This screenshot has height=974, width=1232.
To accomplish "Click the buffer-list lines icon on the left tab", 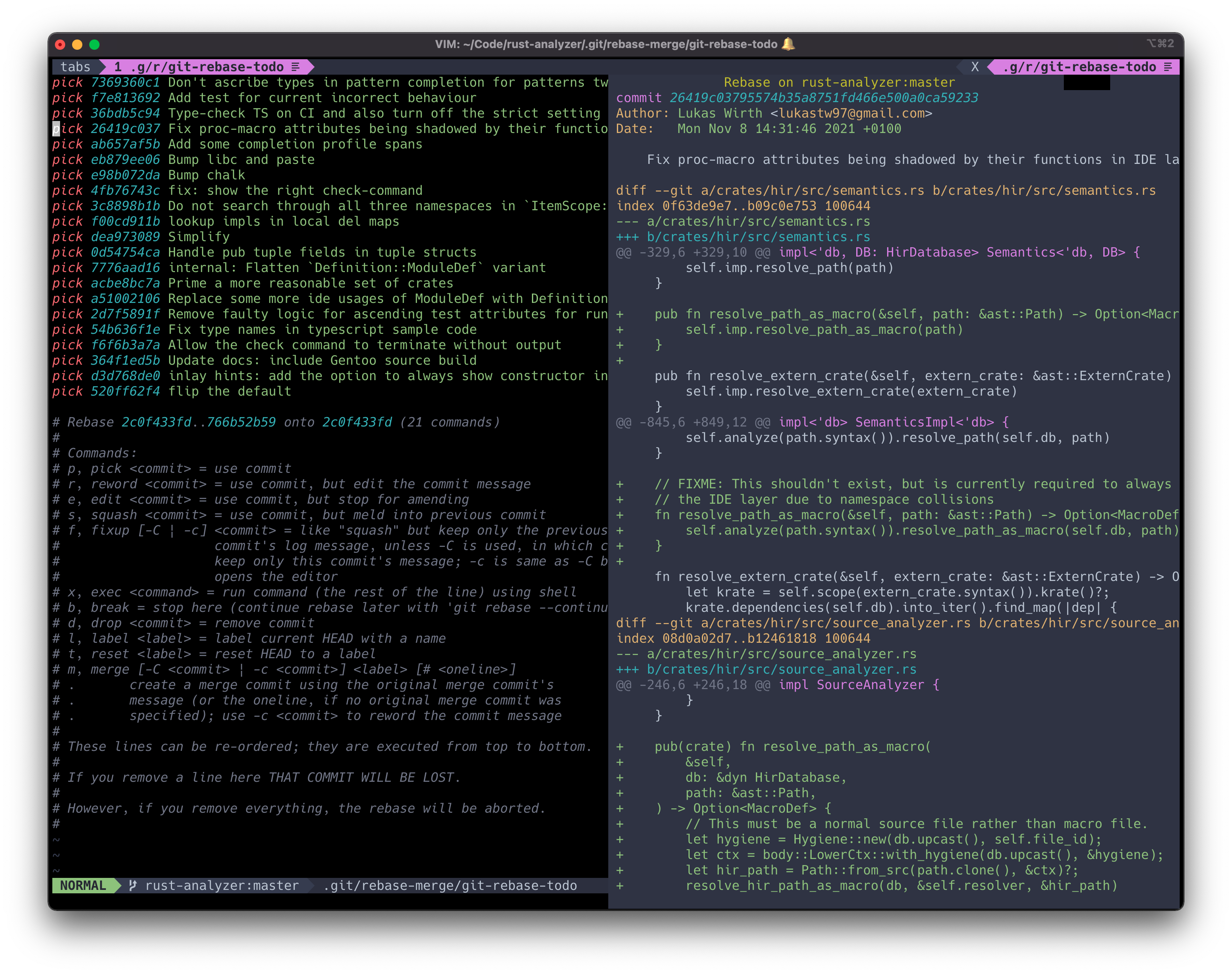I will (295, 67).
